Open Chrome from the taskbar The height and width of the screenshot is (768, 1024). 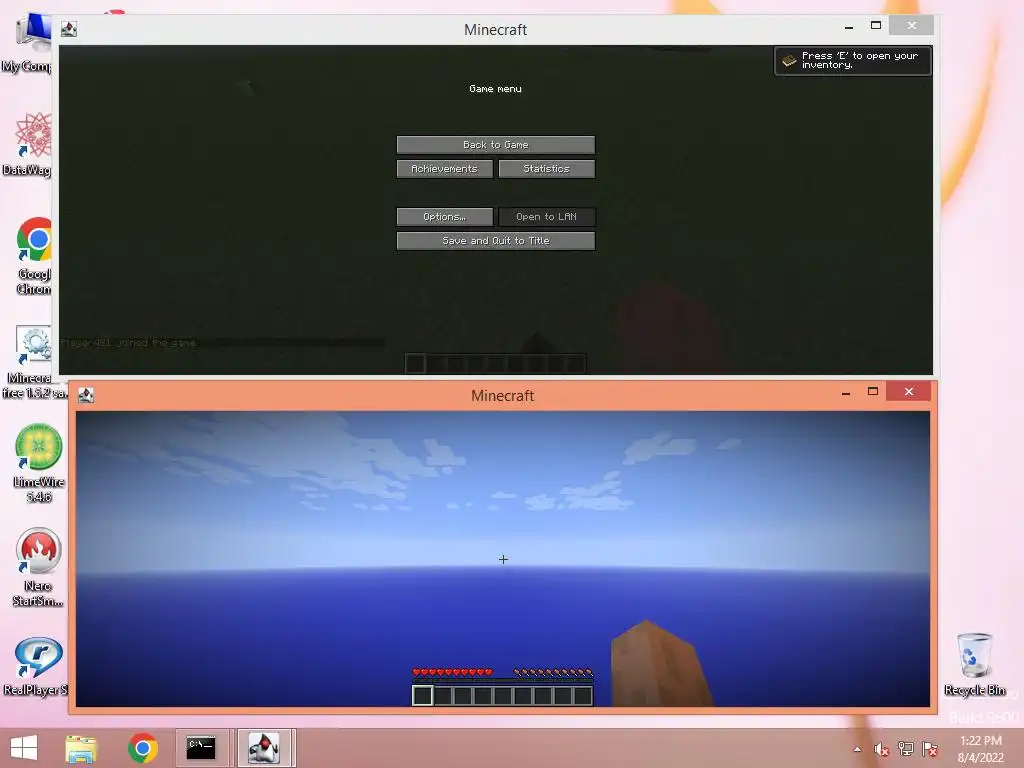click(x=142, y=748)
